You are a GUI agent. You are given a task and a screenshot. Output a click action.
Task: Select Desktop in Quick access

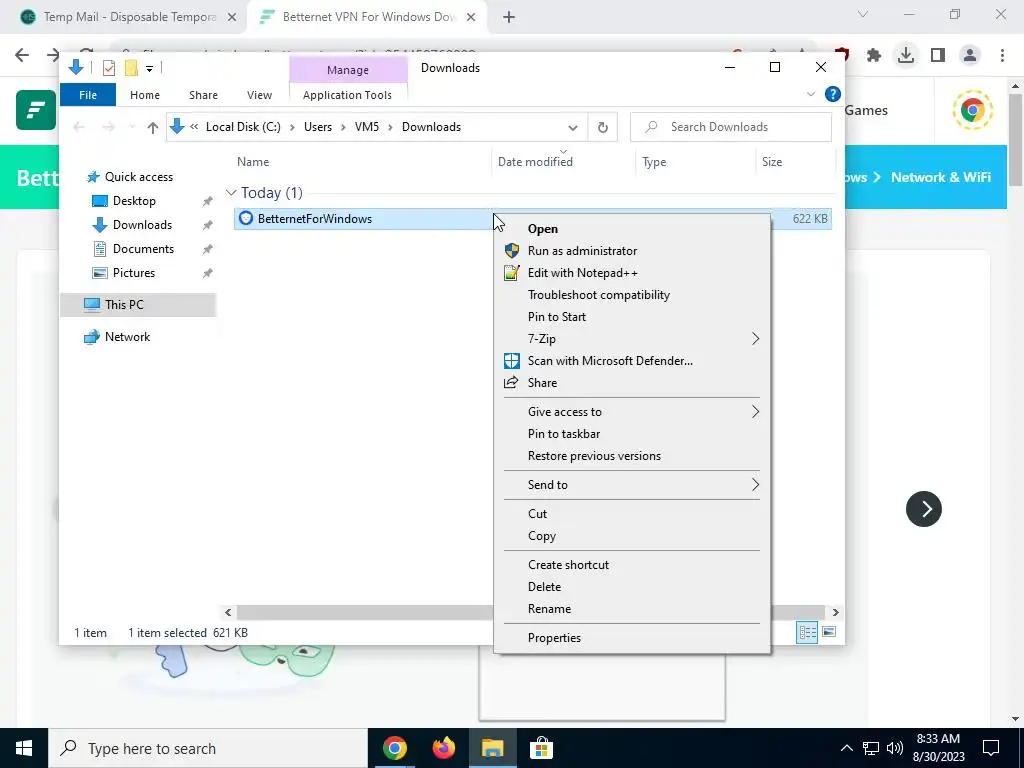point(134,201)
